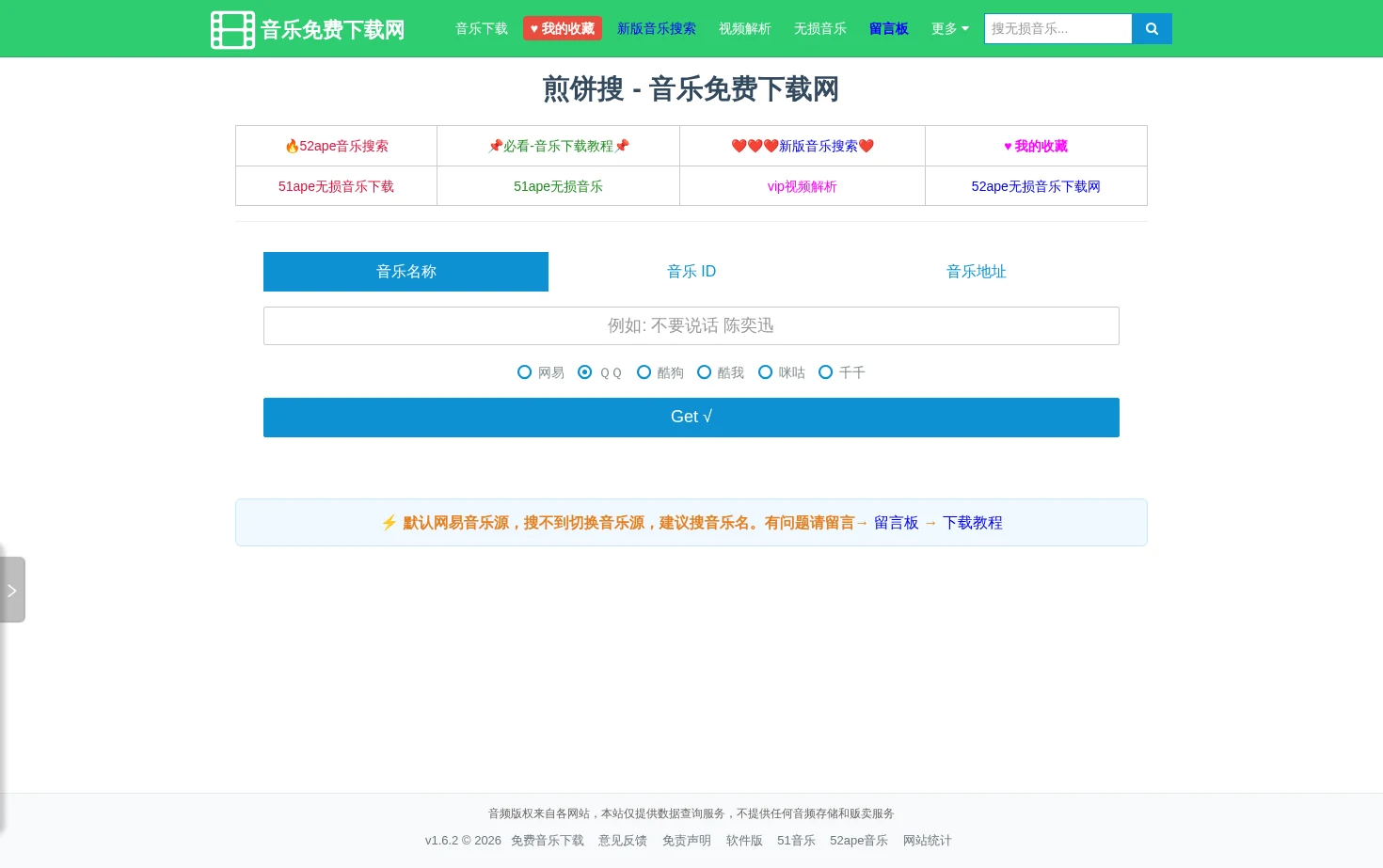1383x868 pixels.
Task: Open 新版音乐搜索 in the top navigation
Action: (657, 29)
